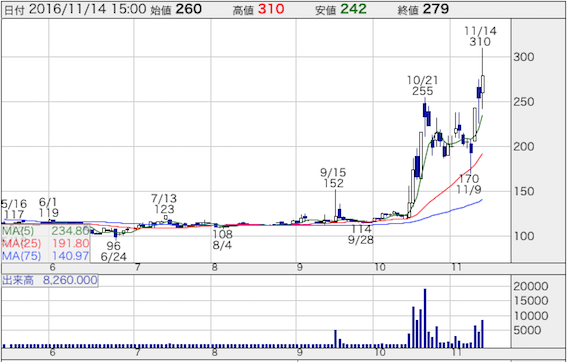
Task: Click the 9/15 152 spike annotation
Action: [333, 177]
